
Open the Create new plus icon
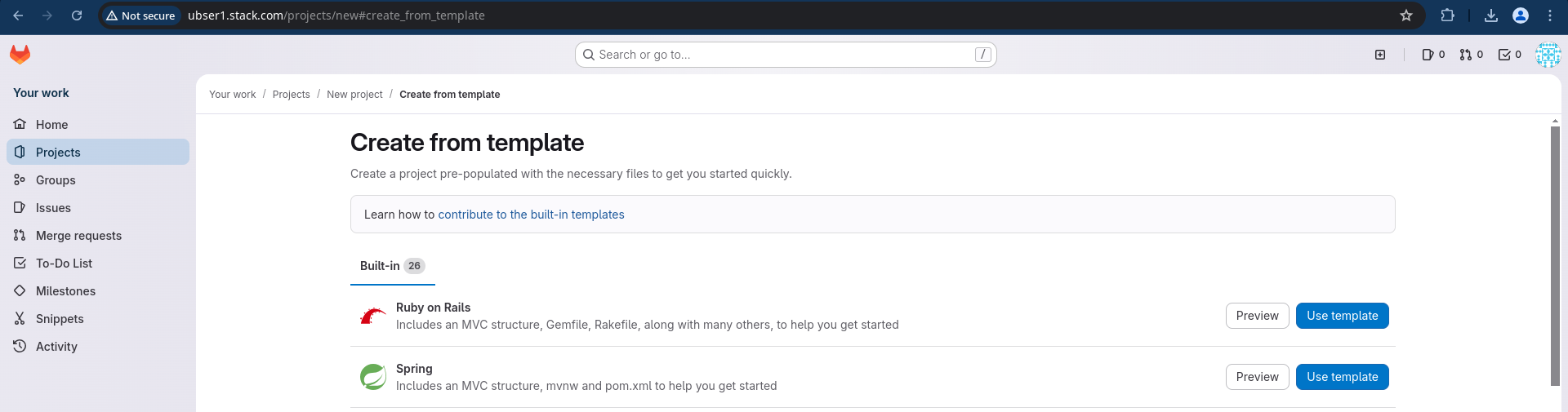(1380, 55)
